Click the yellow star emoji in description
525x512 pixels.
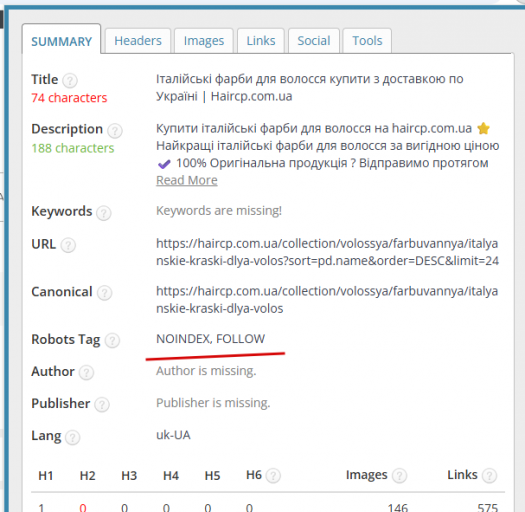click(x=483, y=128)
